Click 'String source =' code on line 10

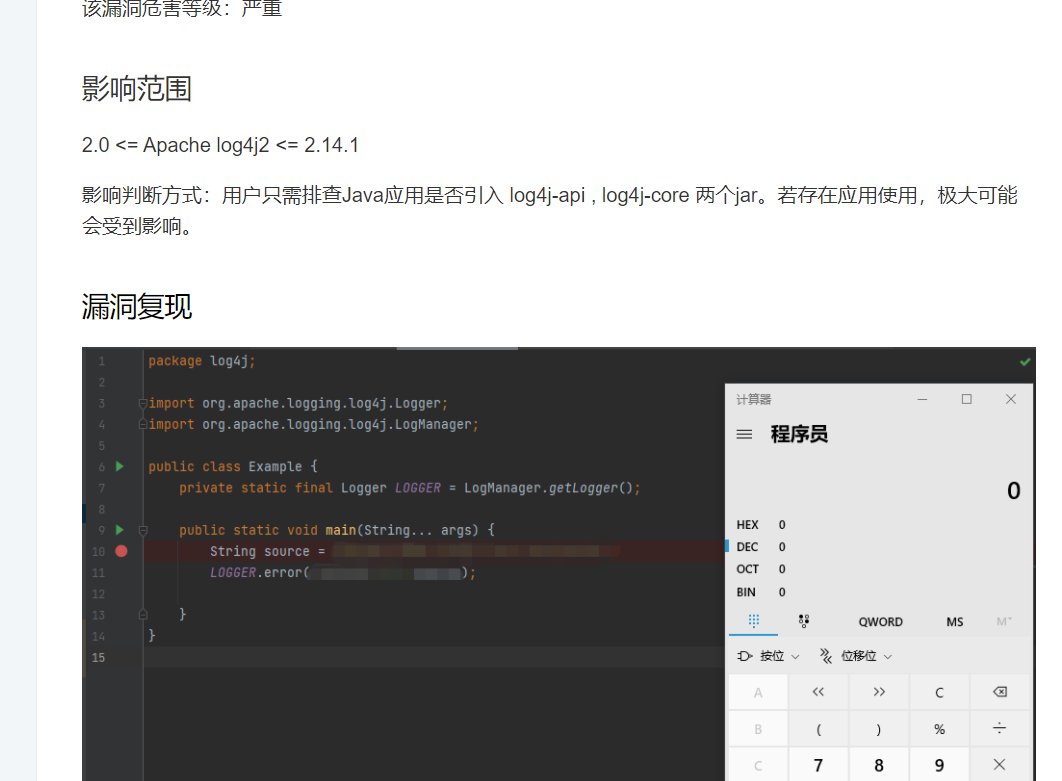coord(268,551)
